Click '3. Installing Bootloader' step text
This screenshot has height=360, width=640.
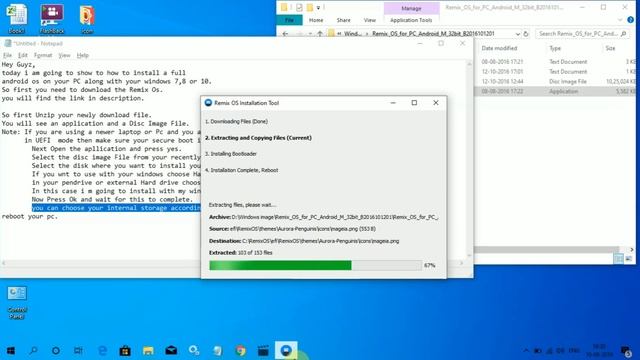[x=231, y=154]
